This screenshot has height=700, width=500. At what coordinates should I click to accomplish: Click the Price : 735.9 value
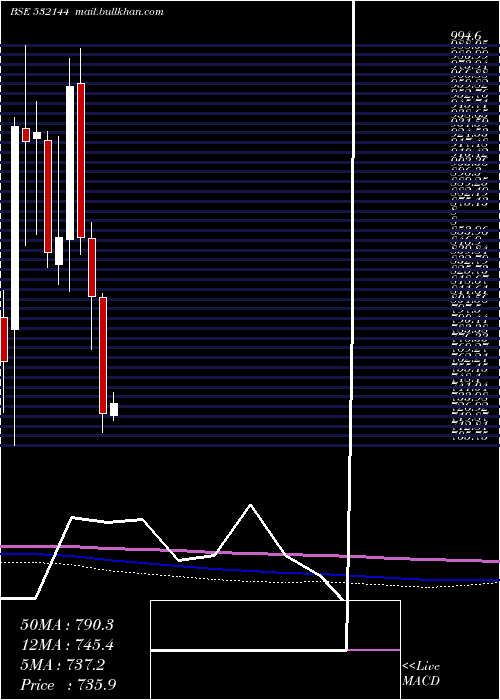click(68, 685)
